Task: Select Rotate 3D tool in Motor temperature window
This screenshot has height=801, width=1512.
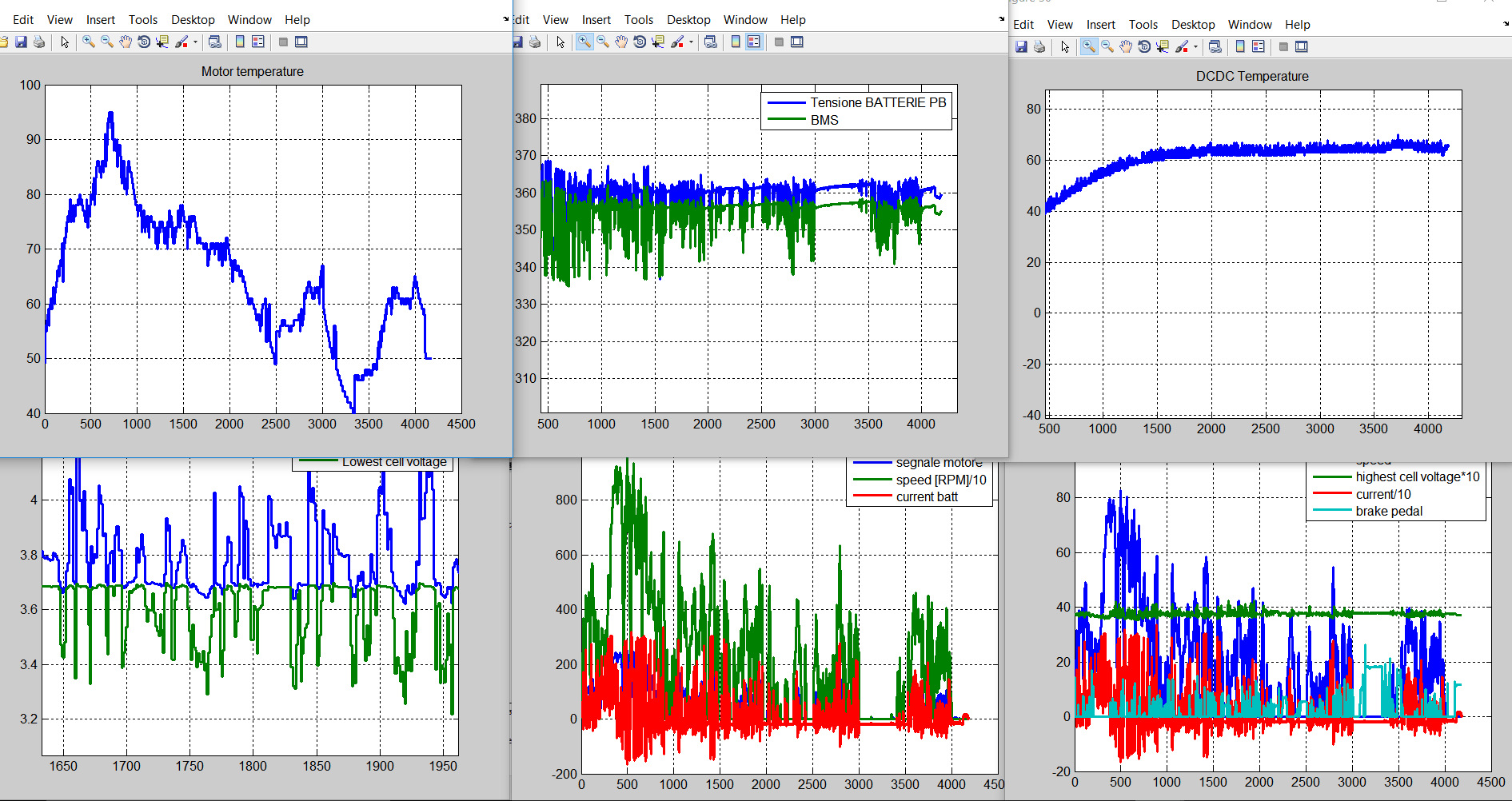Action: pyautogui.click(x=144, y=42)
